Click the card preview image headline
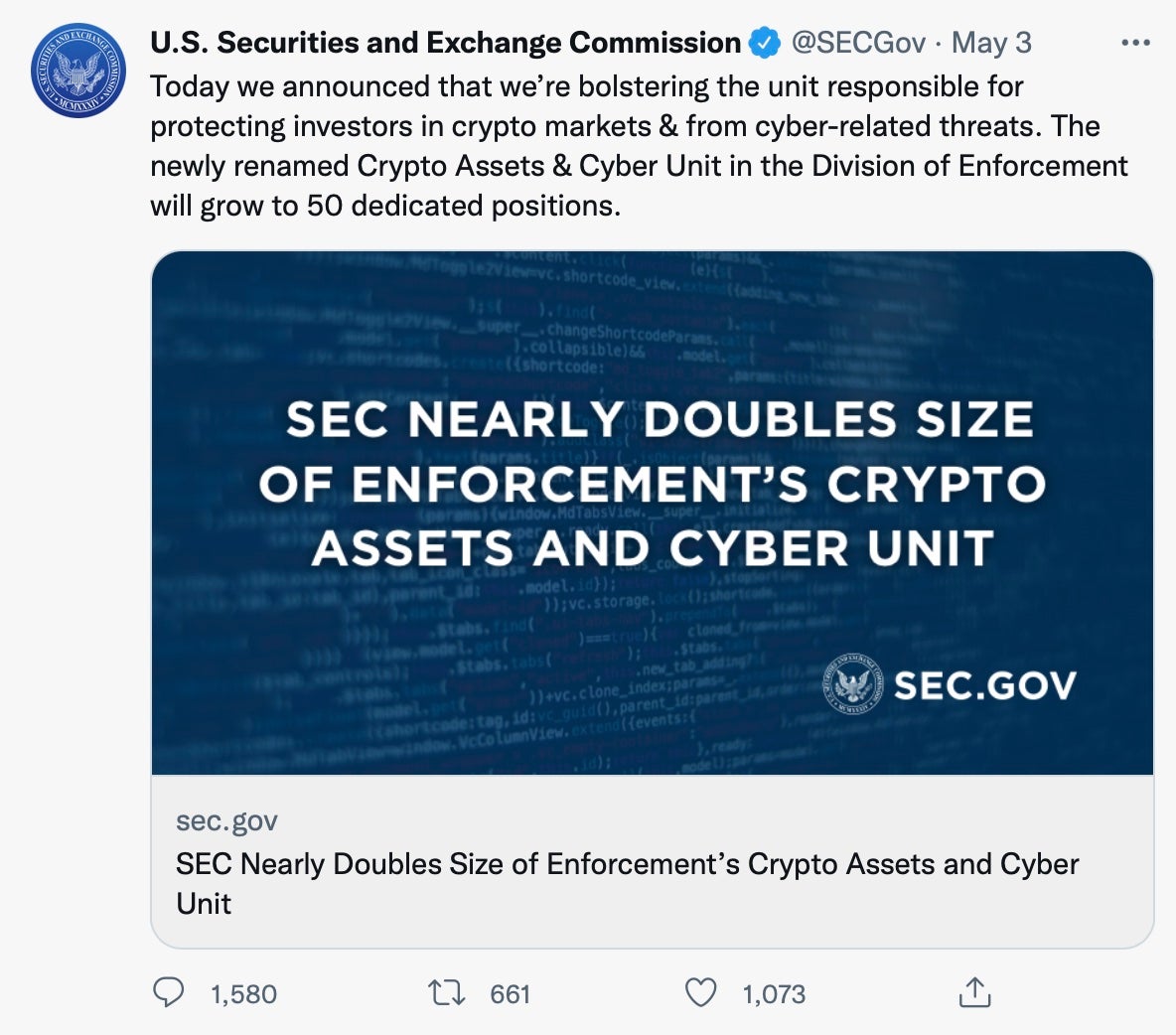Viewport: 1176px width, 1035px height. tap(653, 484)
